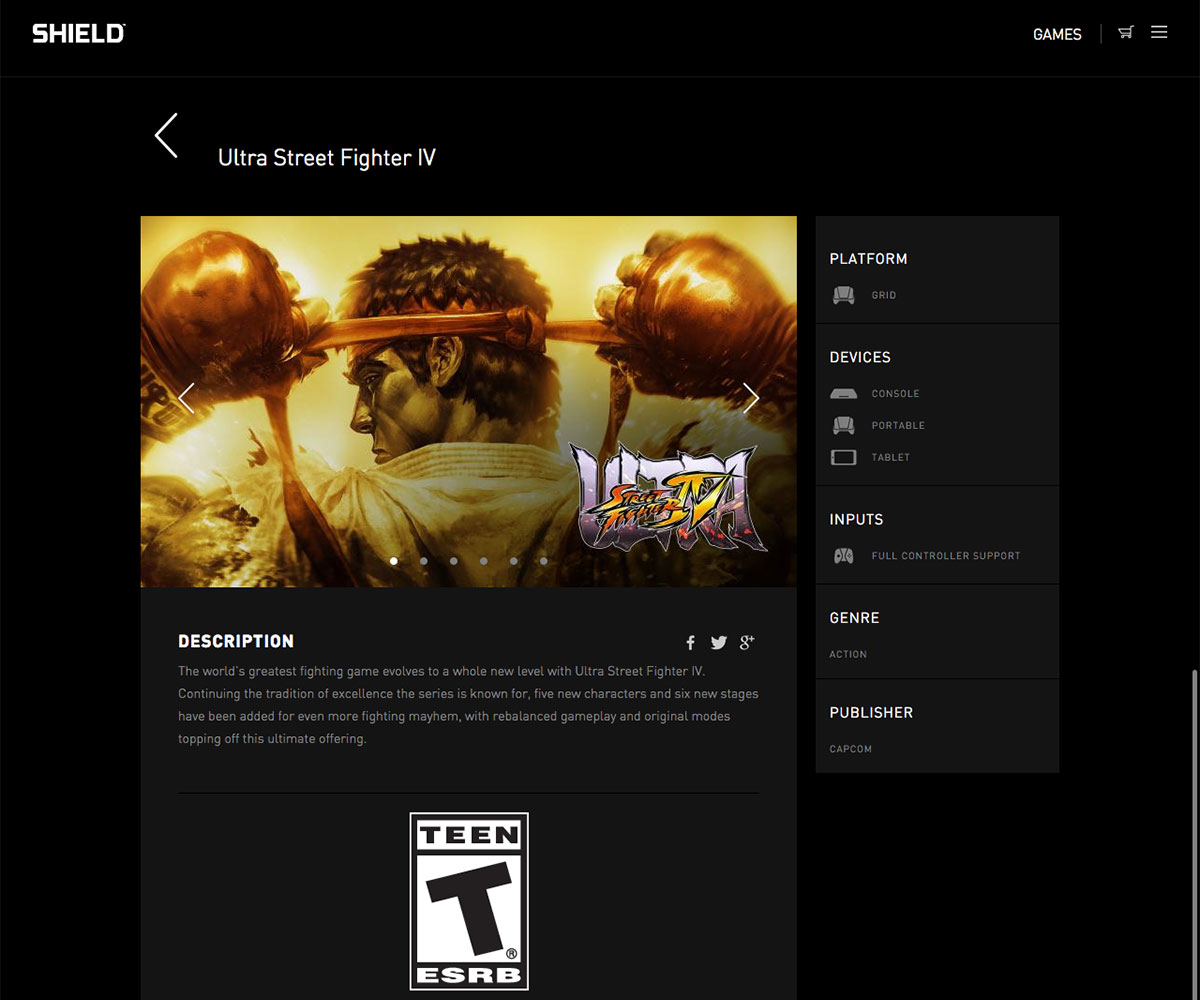This screenshot has width=1200, height=1000.
Task: Click the CAPCOM publisher label
Action: (x=851, y=749)
